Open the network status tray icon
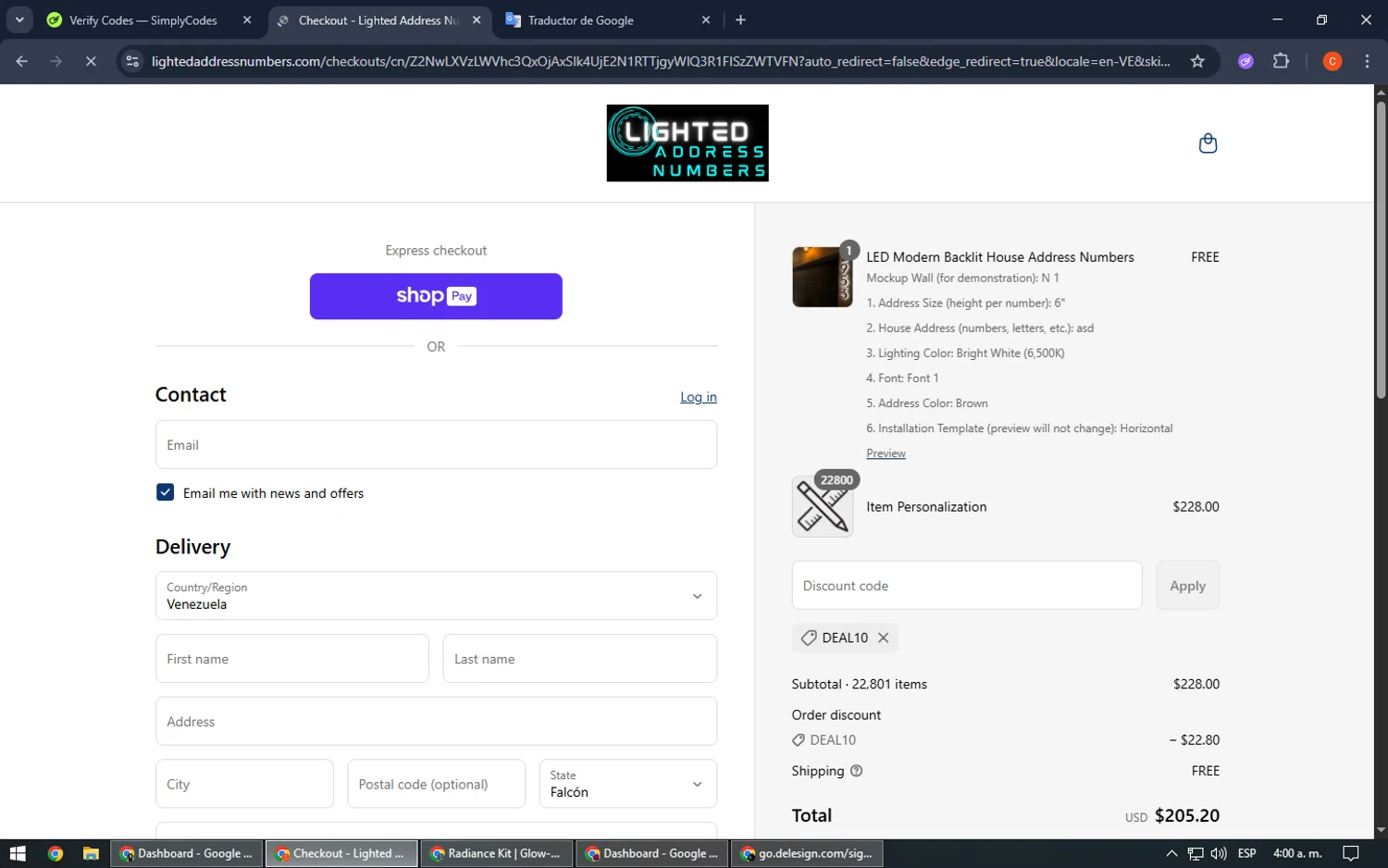The width and height of the screenshot is (1388, 868). (1196, 853)
